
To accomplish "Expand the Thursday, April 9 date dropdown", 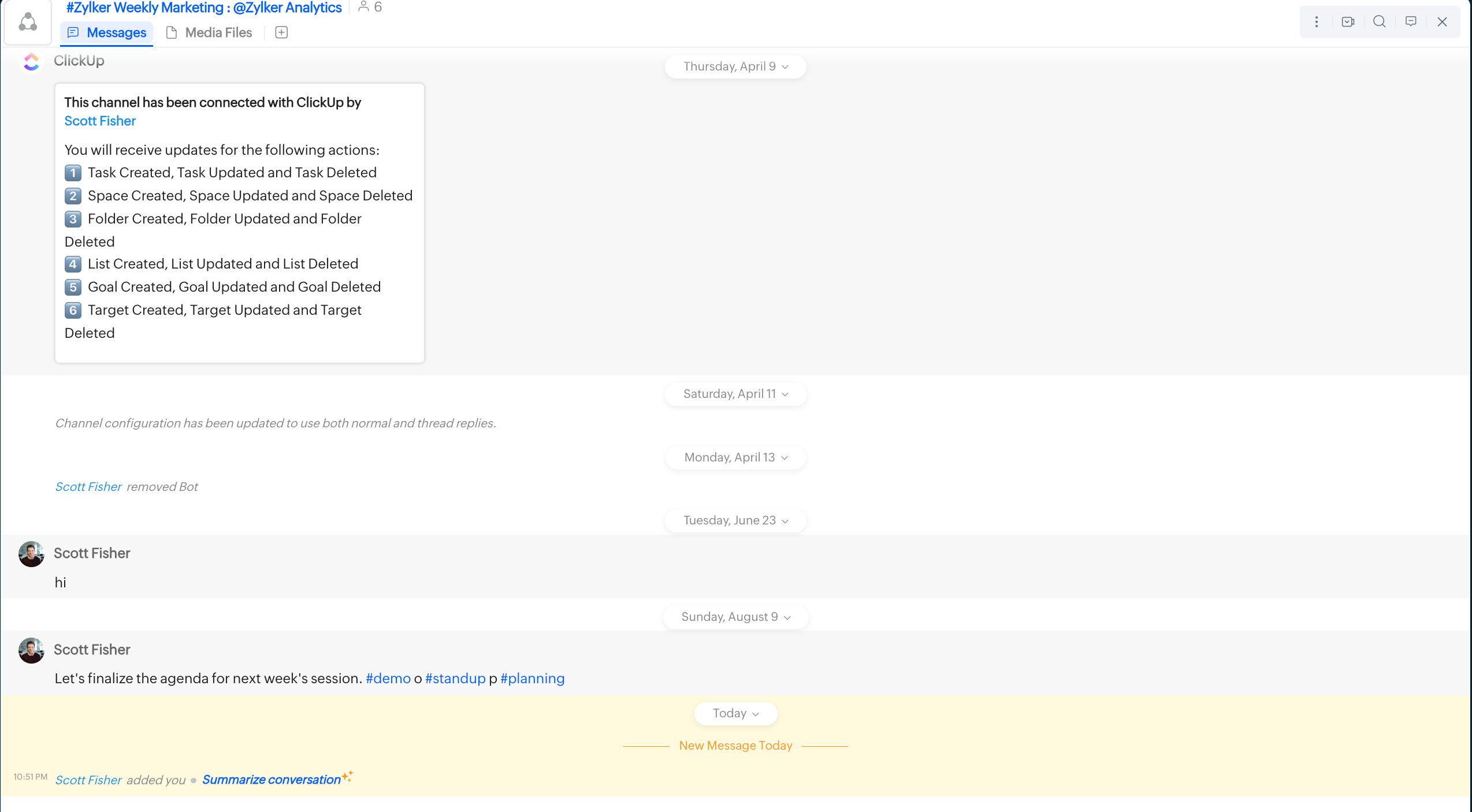I will pyautogui.click(x=735, y=66).
